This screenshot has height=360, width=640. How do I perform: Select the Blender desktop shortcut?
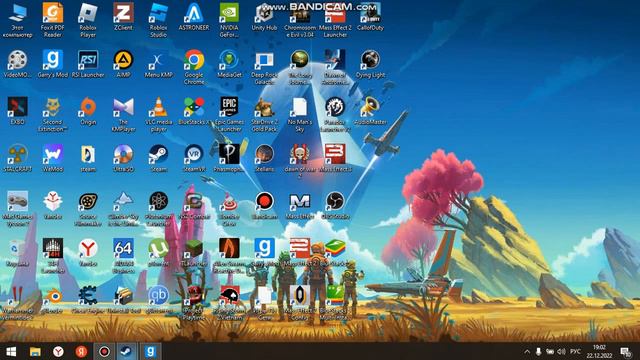[x=53, y=299]
